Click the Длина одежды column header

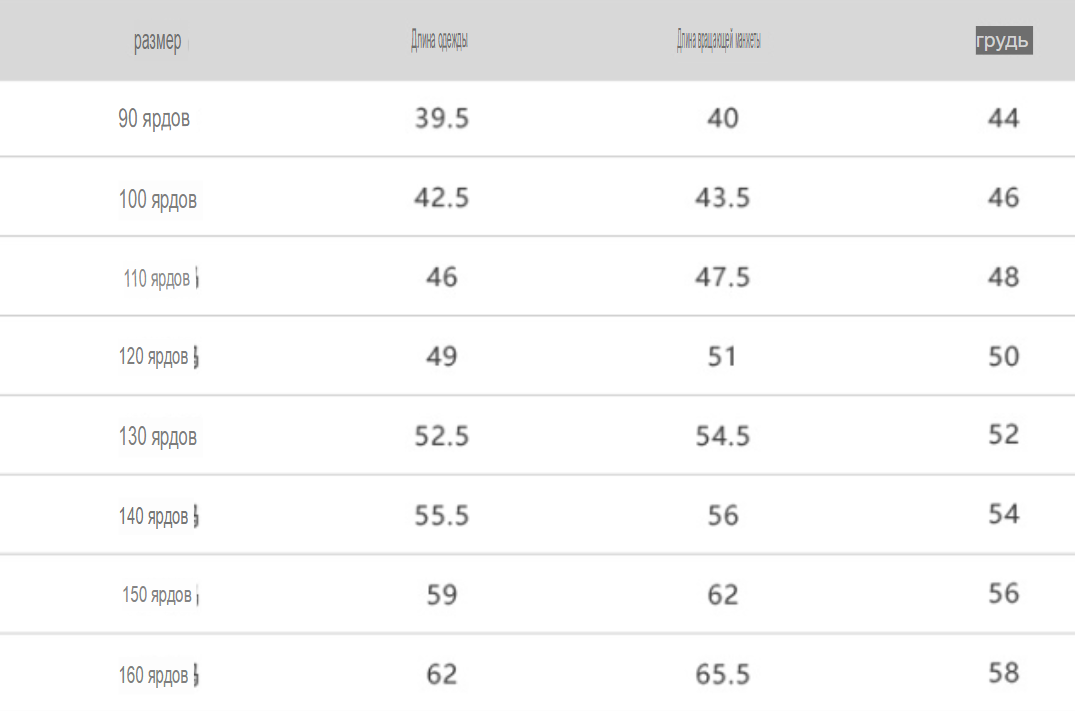click(x=439, y=40)
